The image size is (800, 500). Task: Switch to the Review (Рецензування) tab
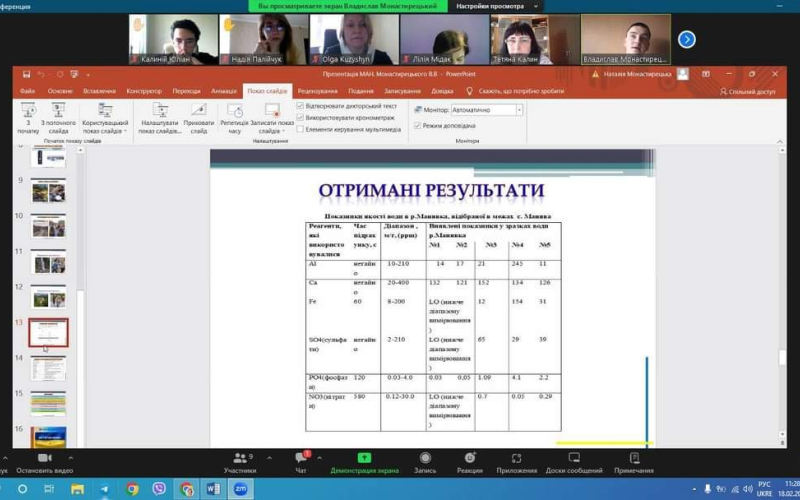tap(317, 91)
